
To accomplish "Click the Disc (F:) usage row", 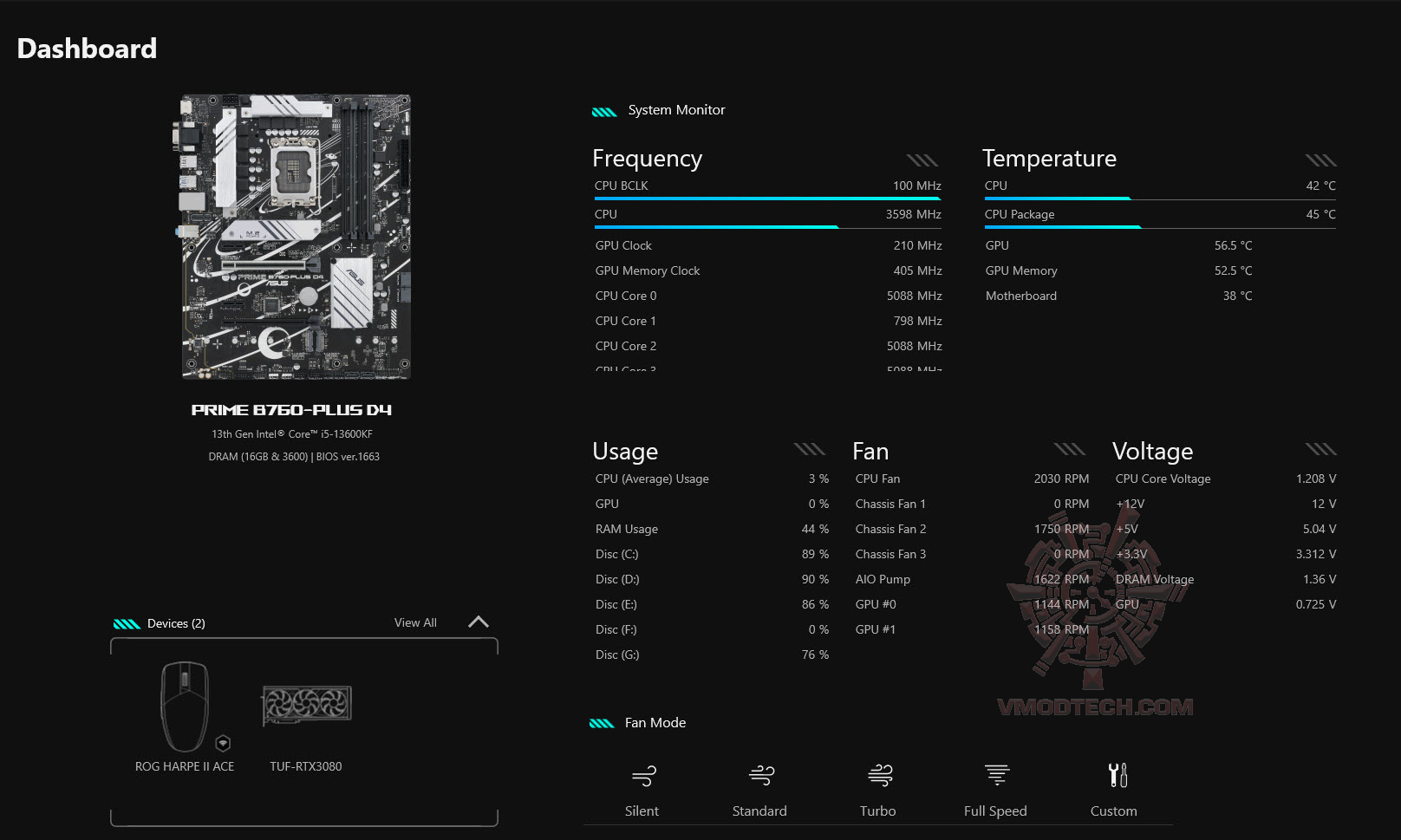I will pos(712,629).
